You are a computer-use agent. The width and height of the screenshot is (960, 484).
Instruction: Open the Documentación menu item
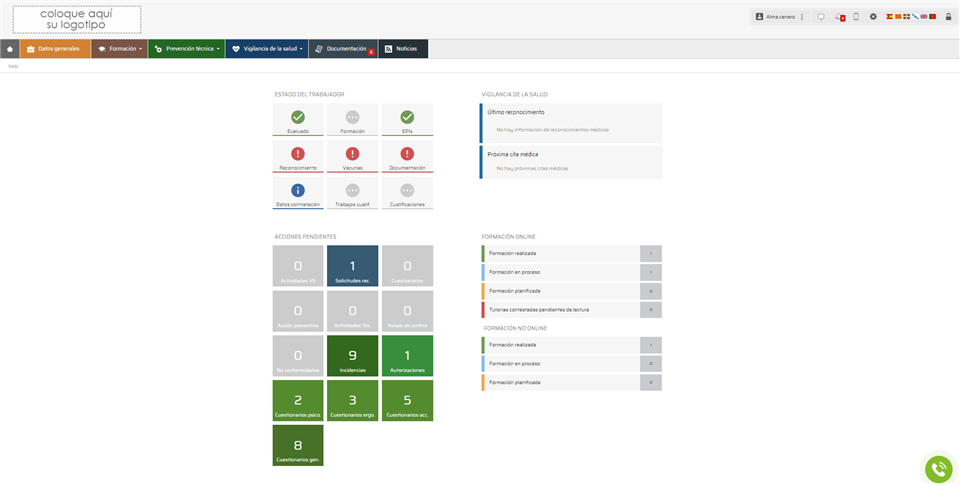(342, 49)
